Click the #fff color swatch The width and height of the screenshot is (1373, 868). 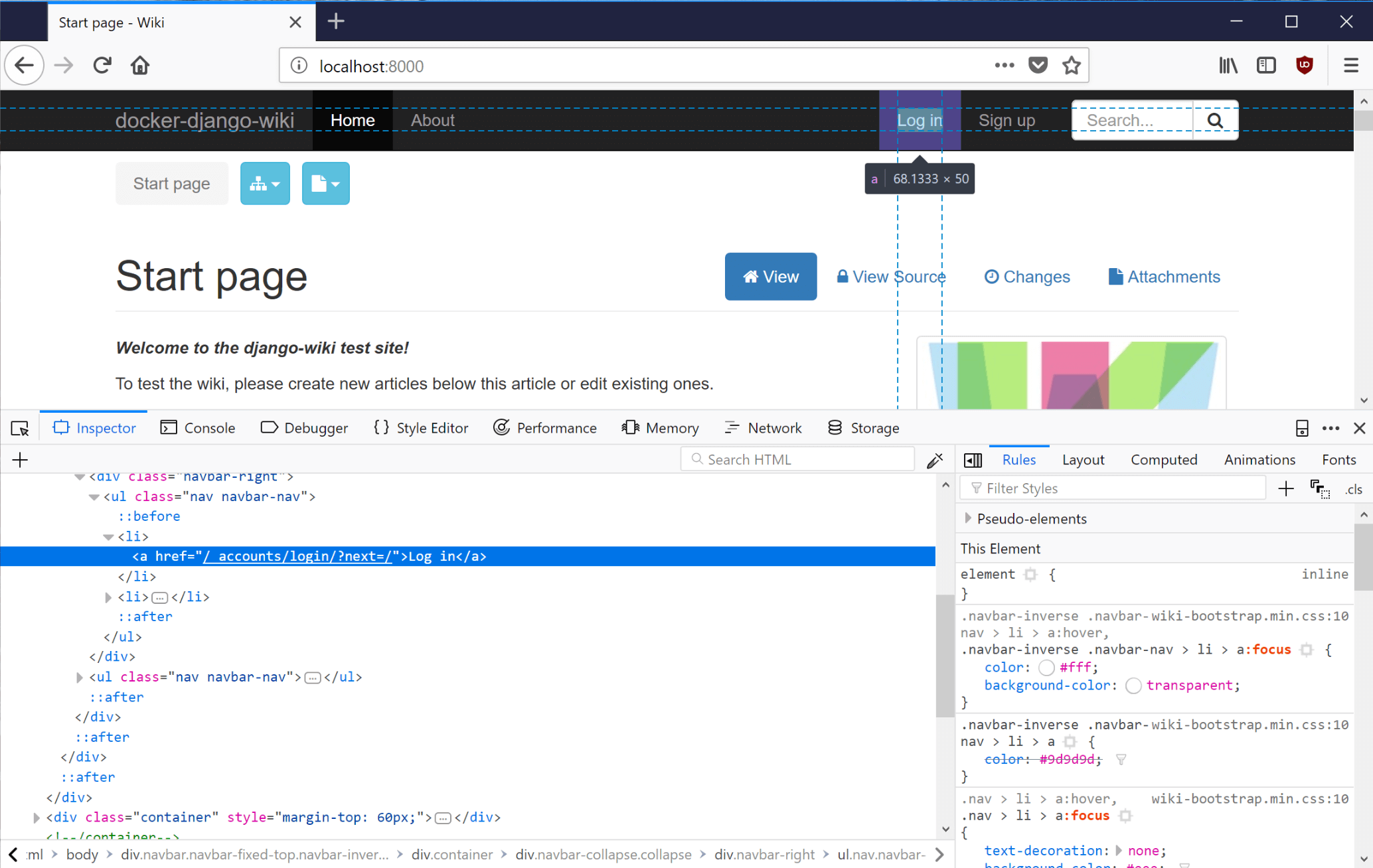[1046, 668]
